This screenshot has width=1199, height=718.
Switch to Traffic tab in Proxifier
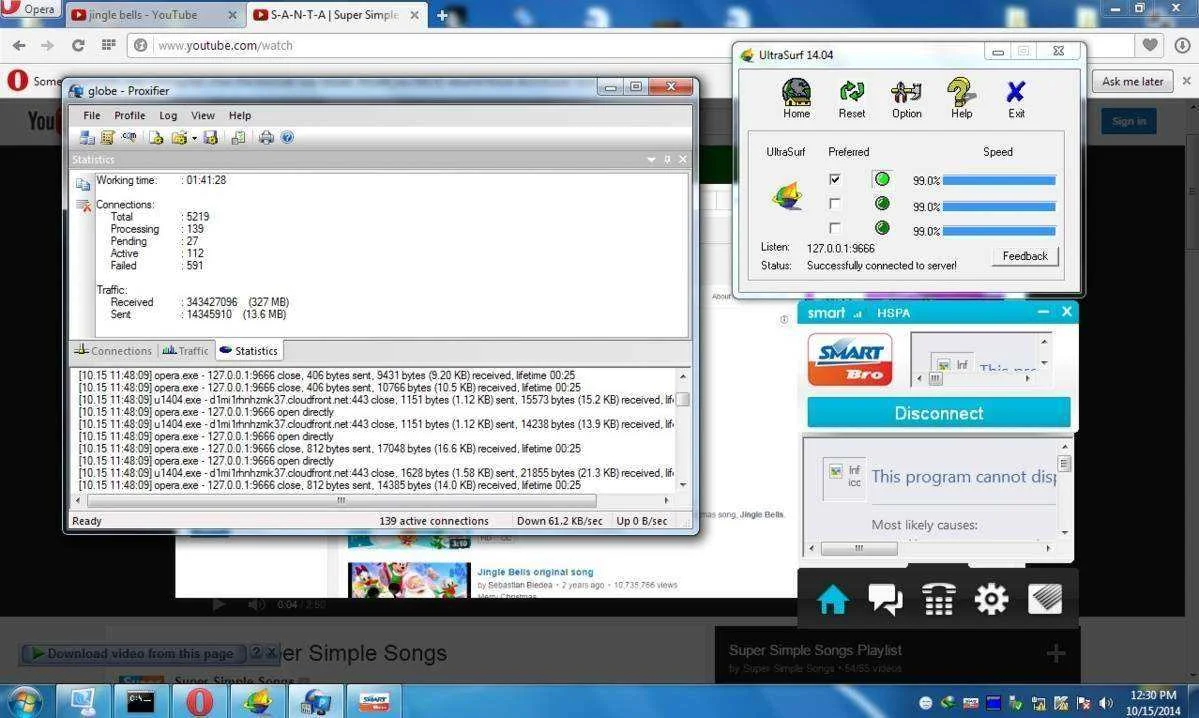(x=186, y=351)
